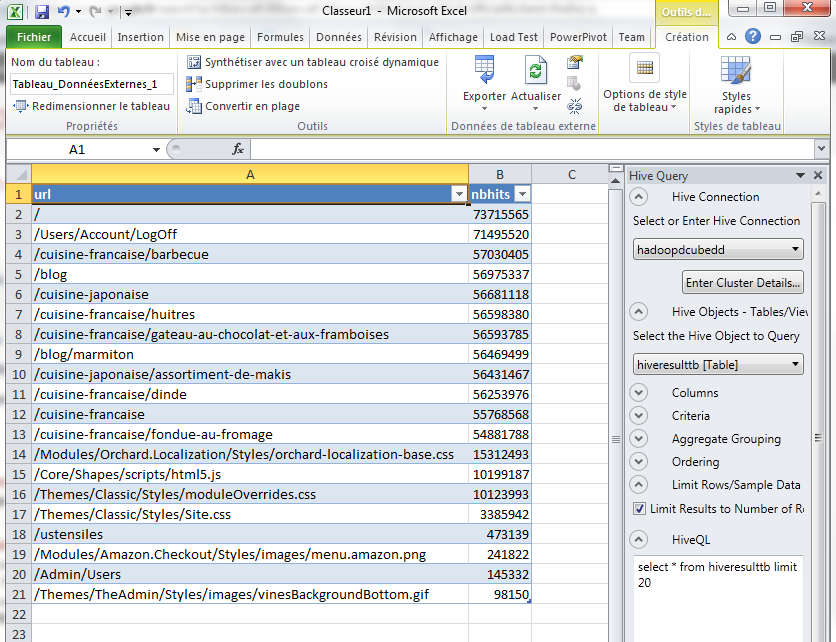
Task: Select the Création tab
Action: pyautogui.click(x=687, y=37)
